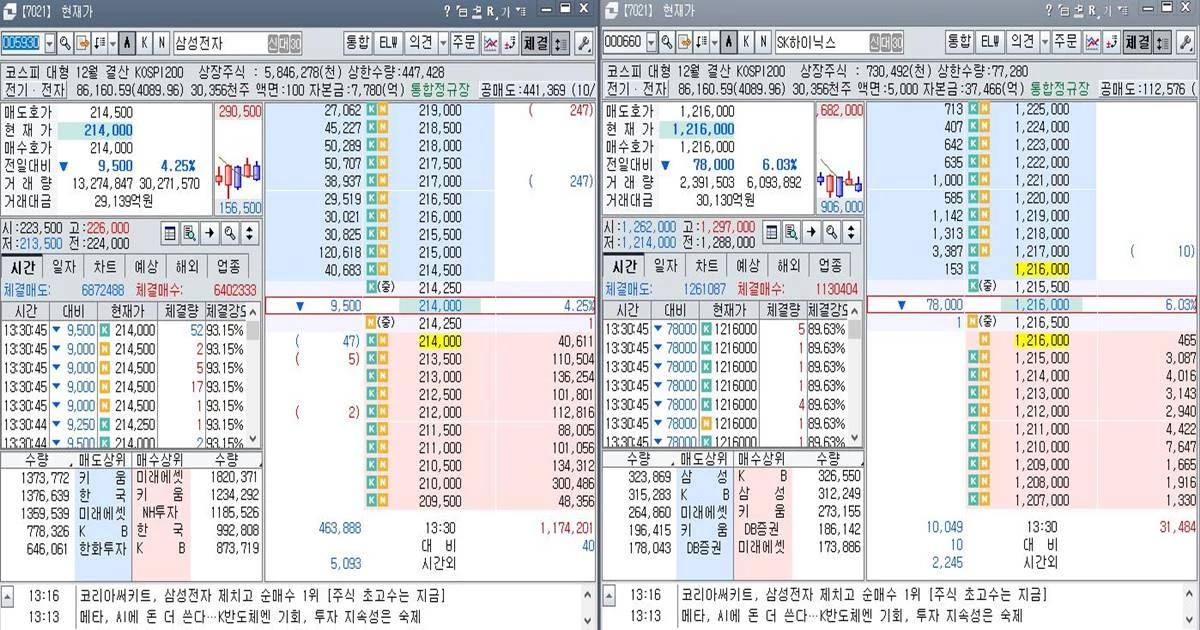Switch to 업종 tab in SK Hynix window

tap(830, 266)
